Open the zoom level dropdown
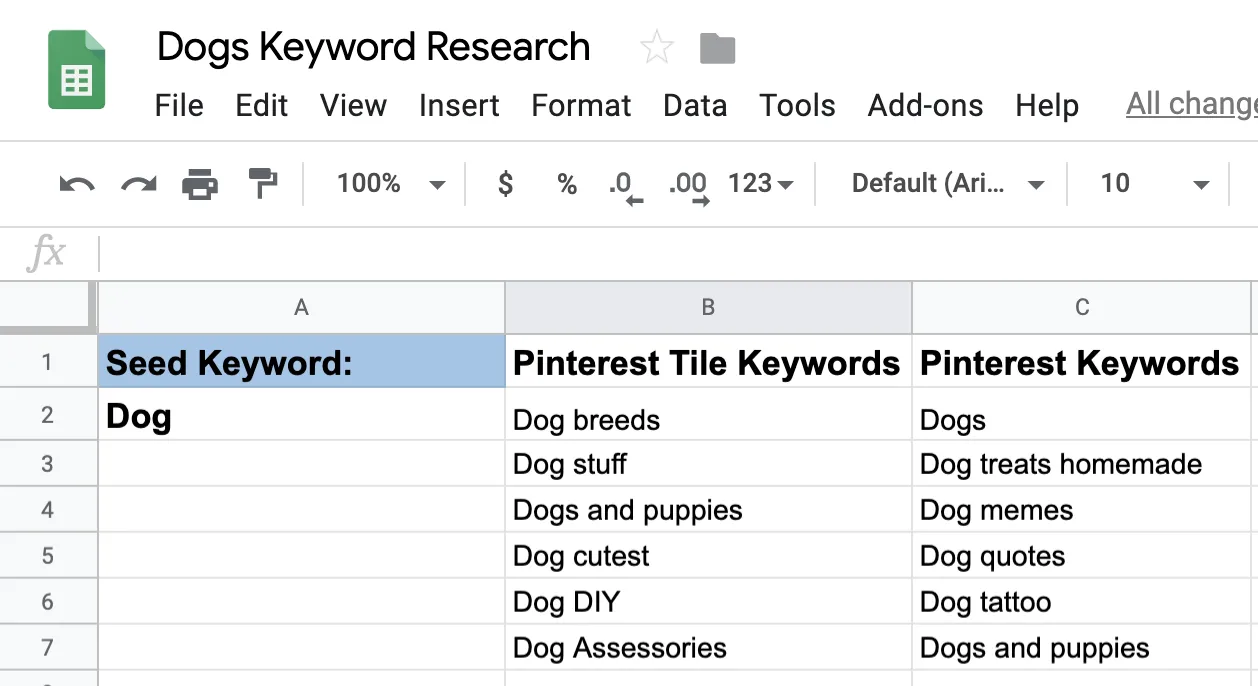 (391, 184)
